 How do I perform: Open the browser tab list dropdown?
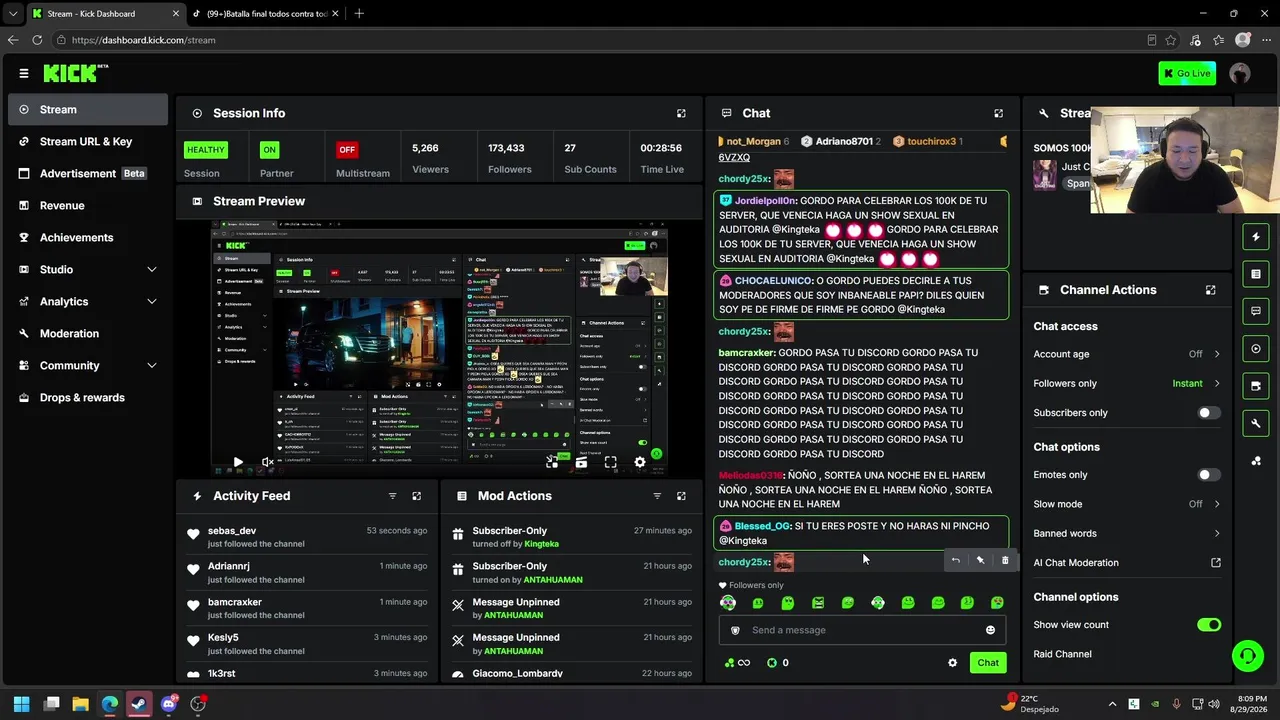[x=13, y=14]
